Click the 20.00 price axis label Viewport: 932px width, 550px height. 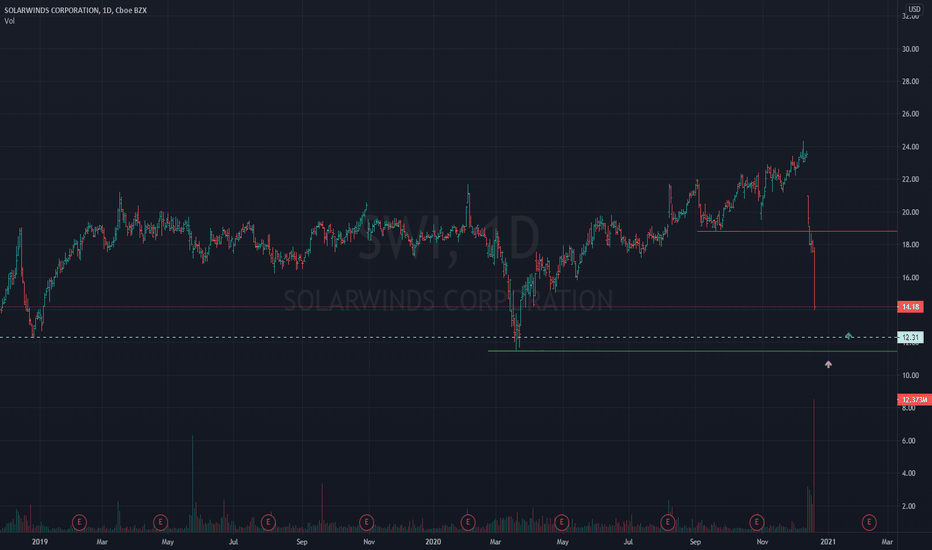pos(911,212)
